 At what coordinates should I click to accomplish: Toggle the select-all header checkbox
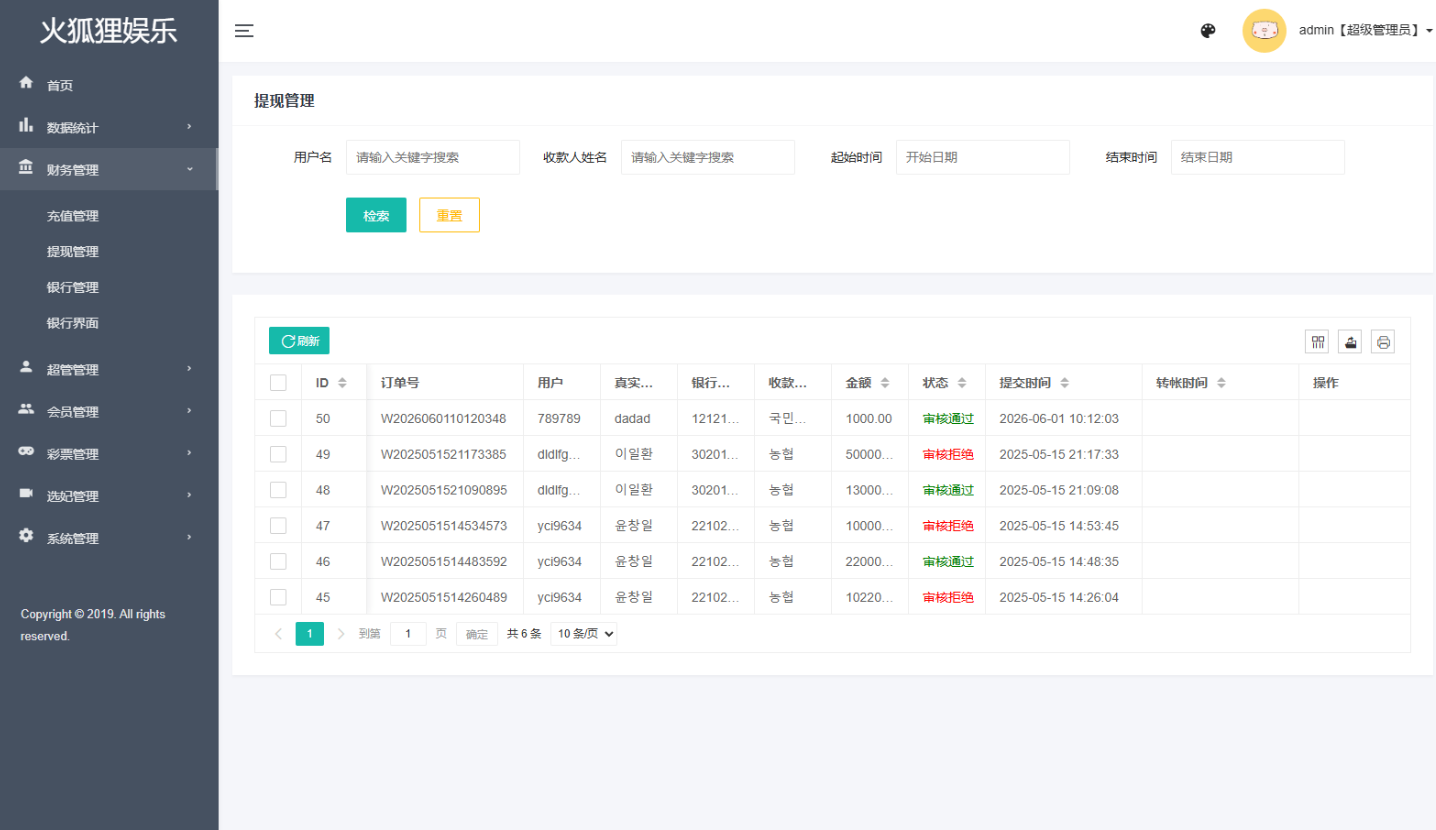(x=278, y=382)
